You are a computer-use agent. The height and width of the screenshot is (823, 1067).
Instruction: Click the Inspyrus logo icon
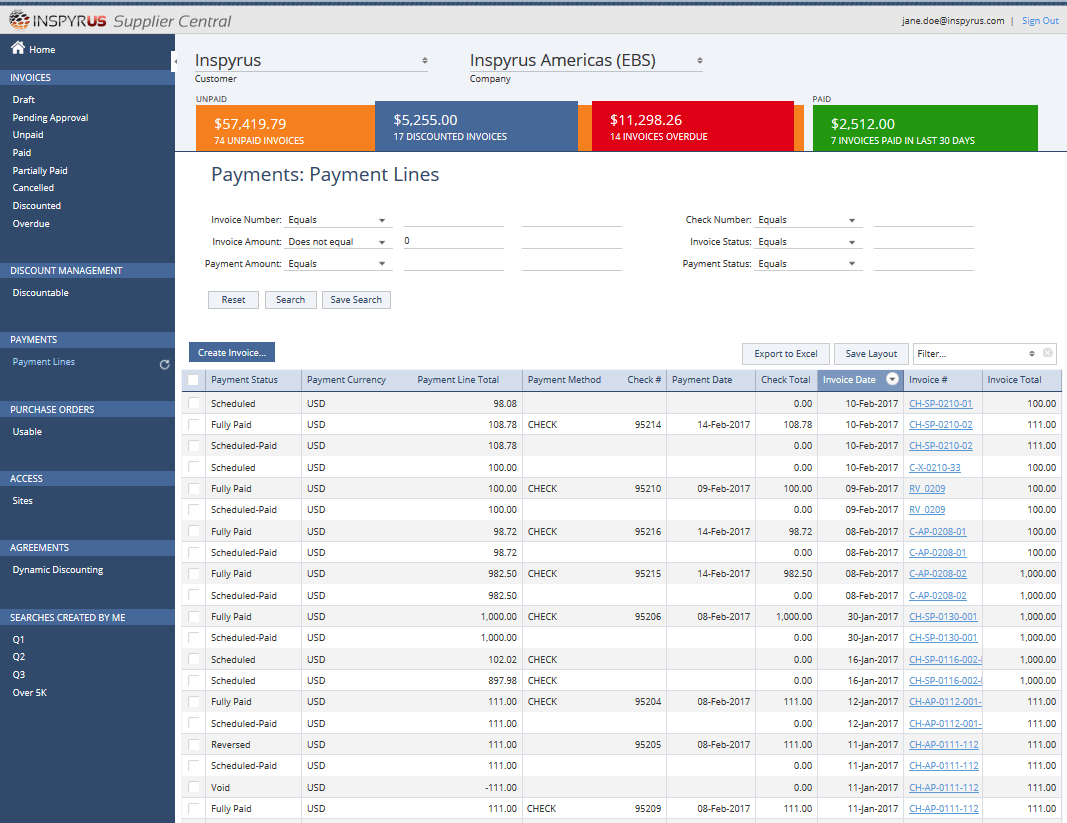(x=19, y=20)
